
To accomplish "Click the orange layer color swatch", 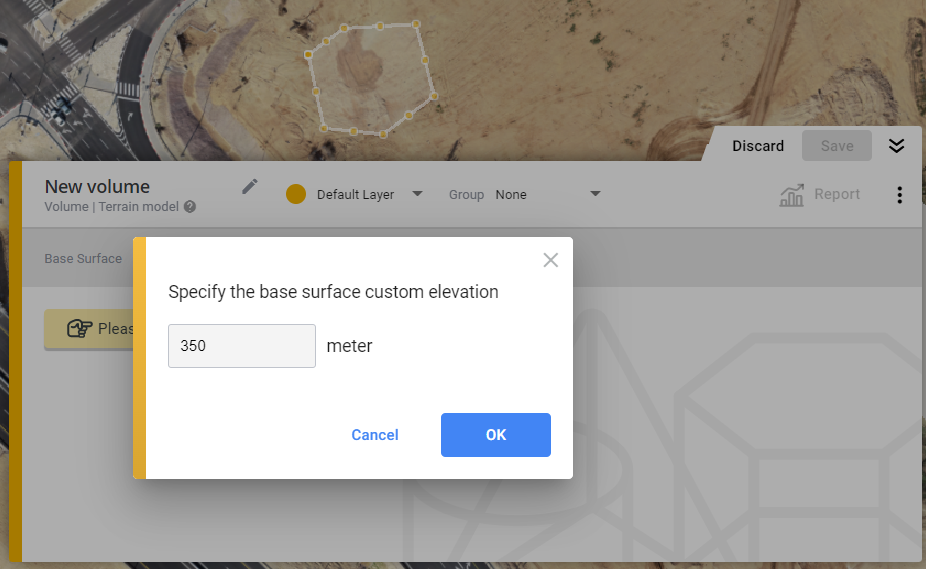I will [296, 194].
